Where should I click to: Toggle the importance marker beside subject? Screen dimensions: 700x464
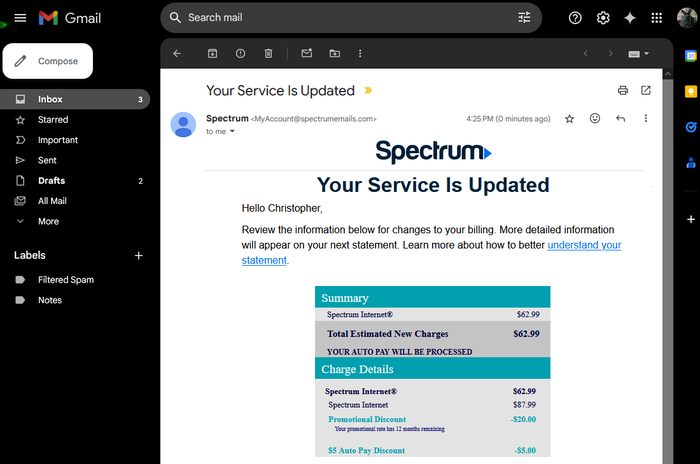click(368, 91)
